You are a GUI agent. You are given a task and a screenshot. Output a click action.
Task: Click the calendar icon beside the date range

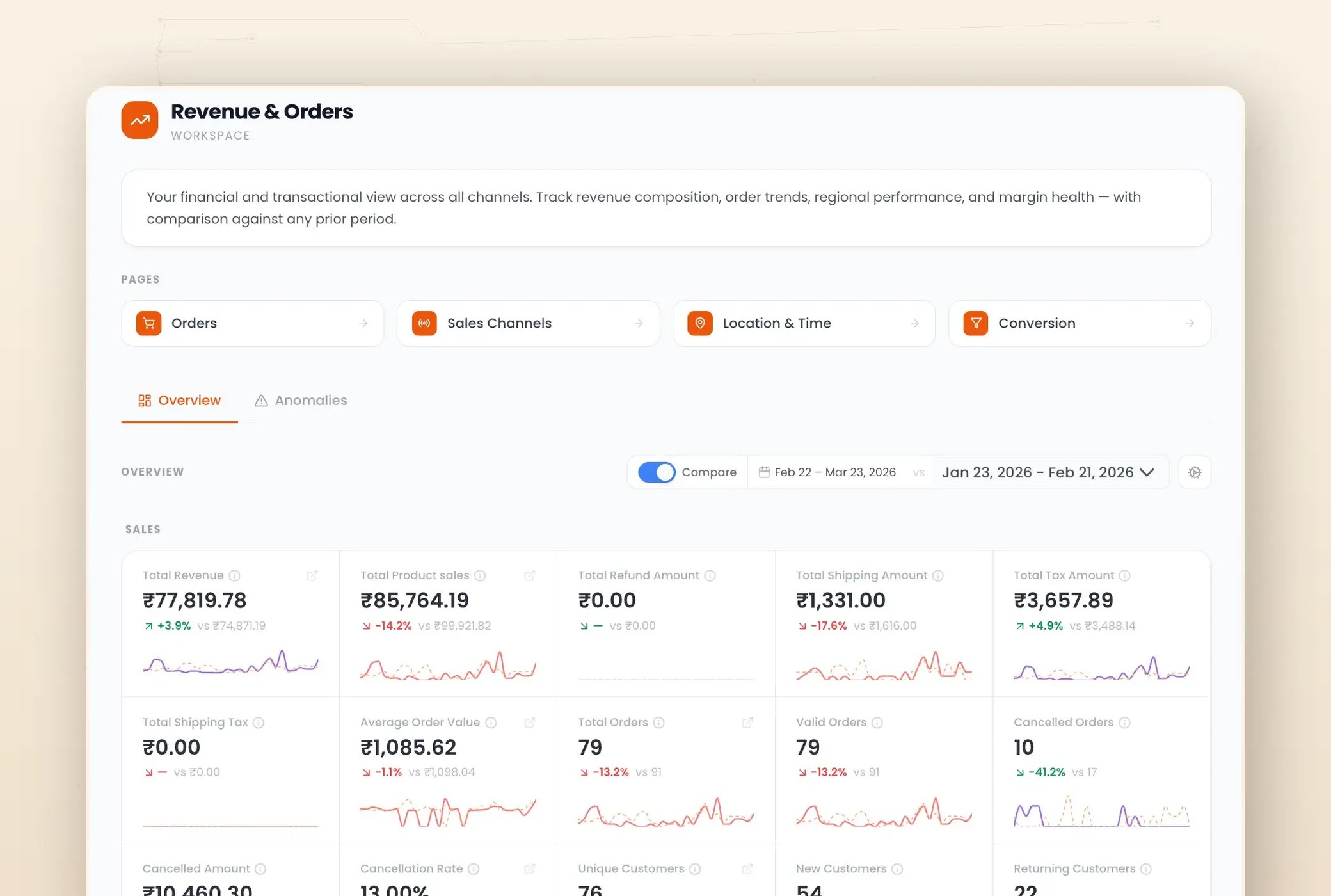pyautogui.click(x=764, y=472)
